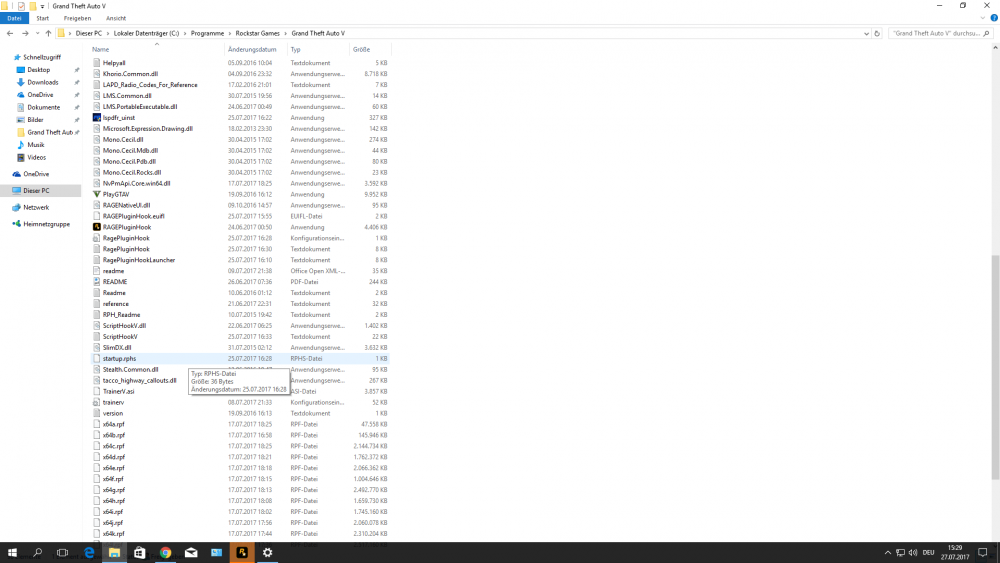Viewport: 1000px width, 563px height.
Task: Navigate to Lokaler Datenträger (C:) breadcrumb
Action: (146, 33)
